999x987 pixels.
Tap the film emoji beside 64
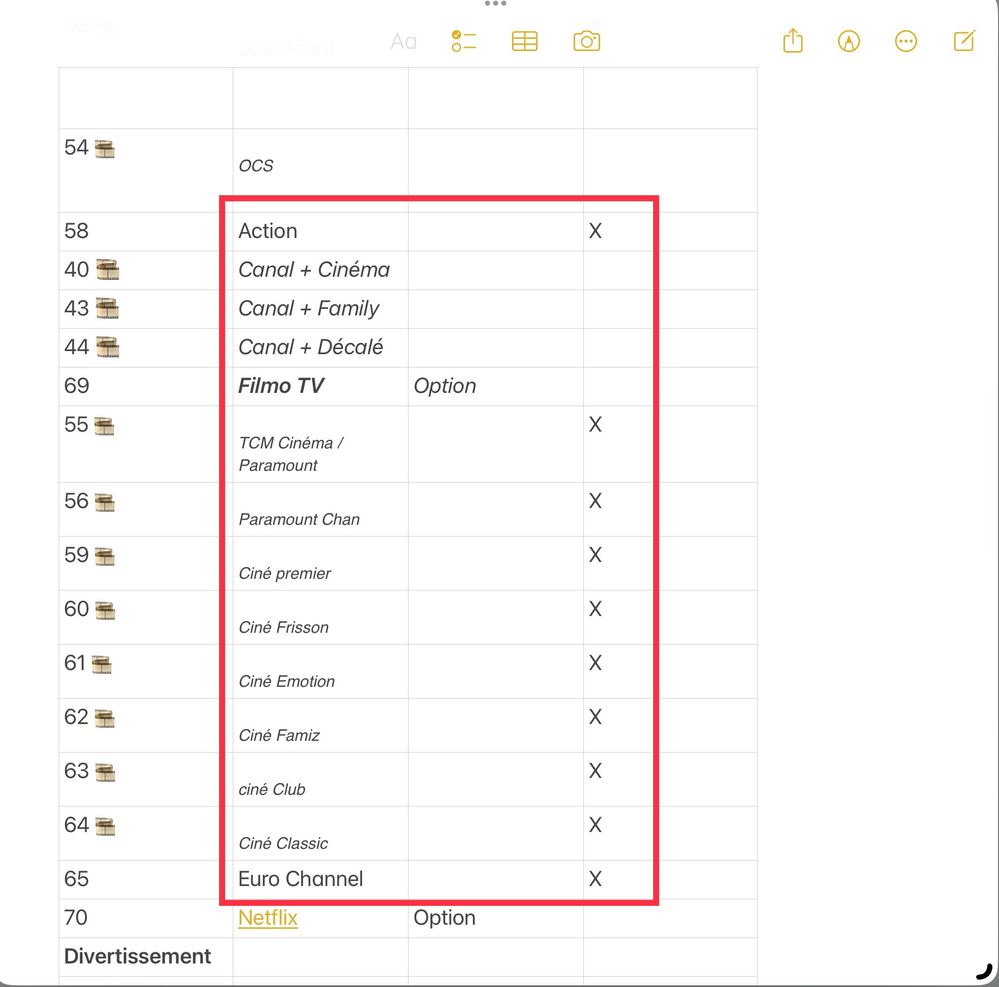(x=104, y=828)
